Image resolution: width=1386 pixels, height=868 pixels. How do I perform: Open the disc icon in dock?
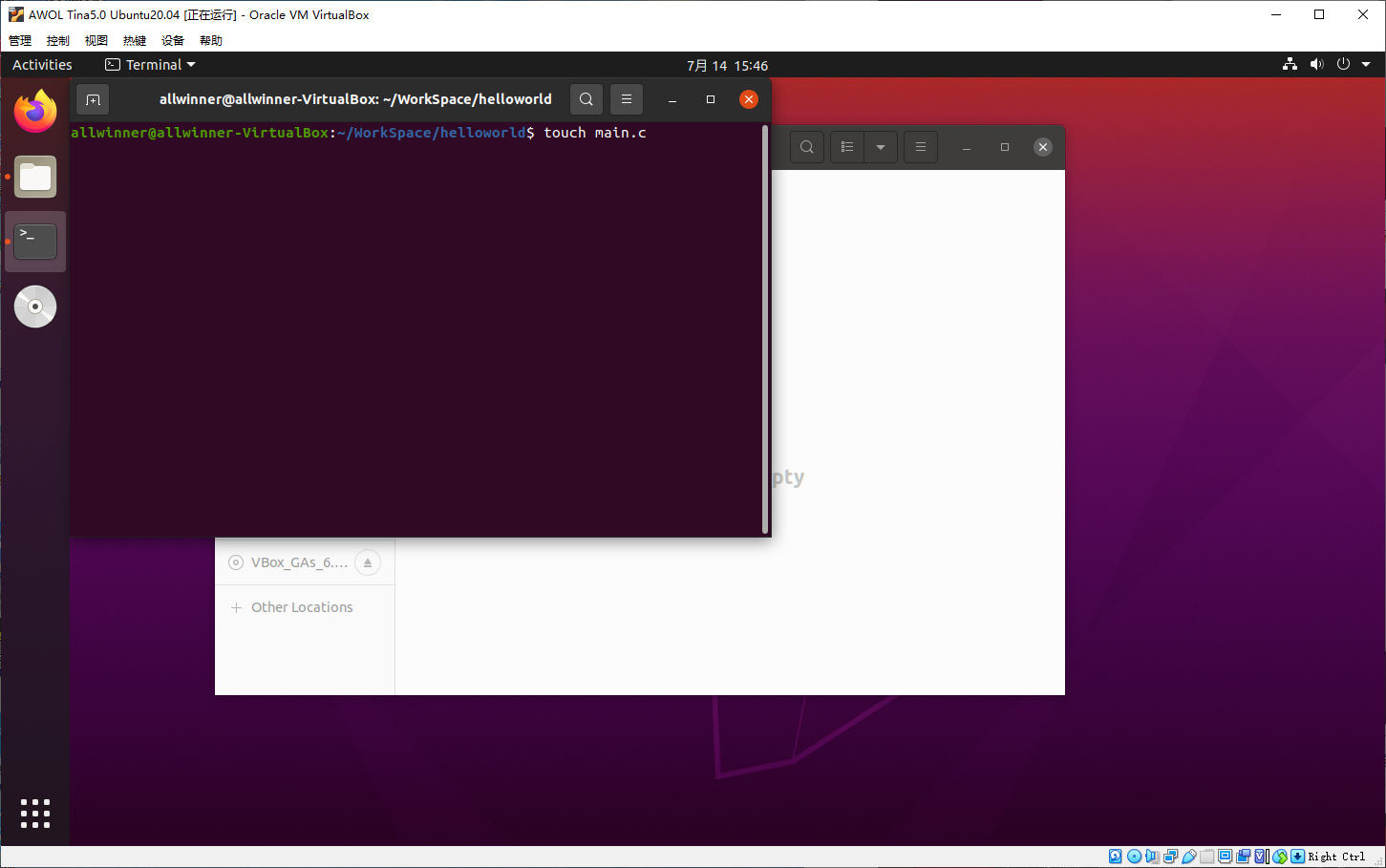[x=35, y=307]
